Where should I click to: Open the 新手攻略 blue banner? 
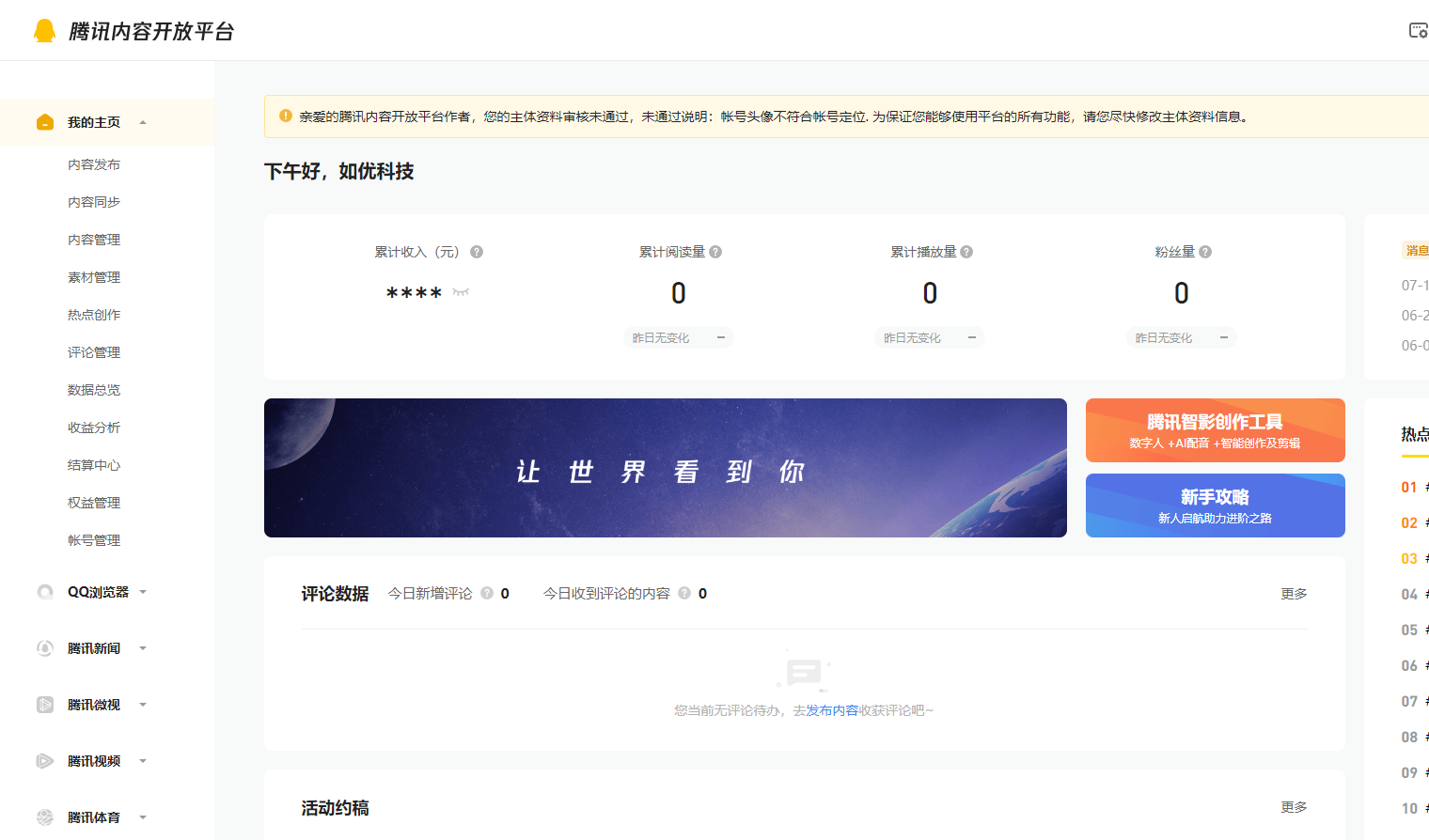click(1215, 506)
